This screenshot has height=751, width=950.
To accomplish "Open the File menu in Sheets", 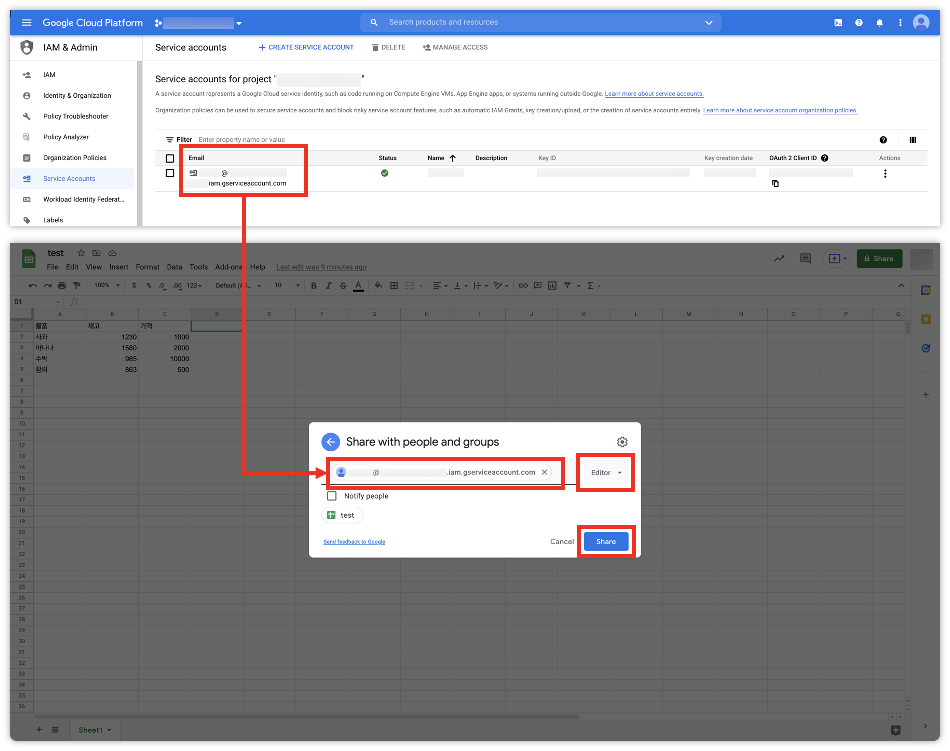I will pyautogui.click(x=53, y=267).
